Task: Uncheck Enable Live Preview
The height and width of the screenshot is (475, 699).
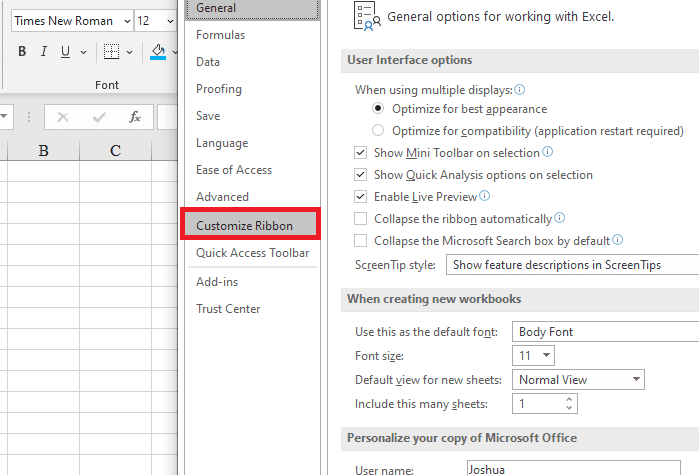Action: tap(360, 197)
